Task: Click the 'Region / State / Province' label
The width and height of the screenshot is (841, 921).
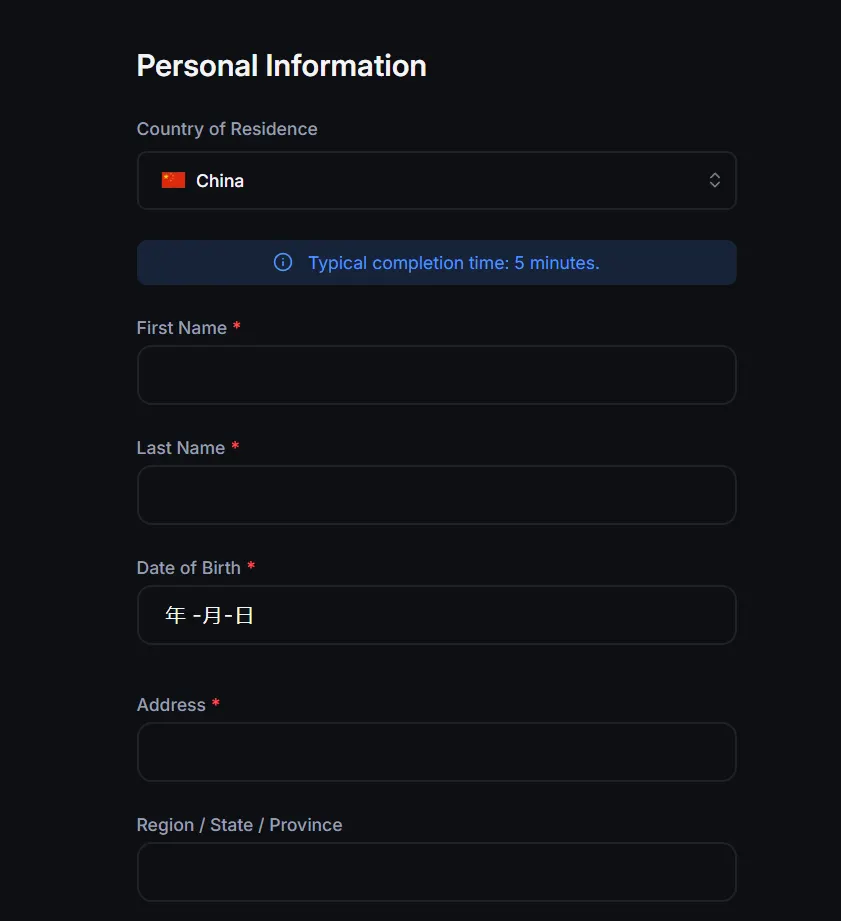Action: click(x=239, y=825)
